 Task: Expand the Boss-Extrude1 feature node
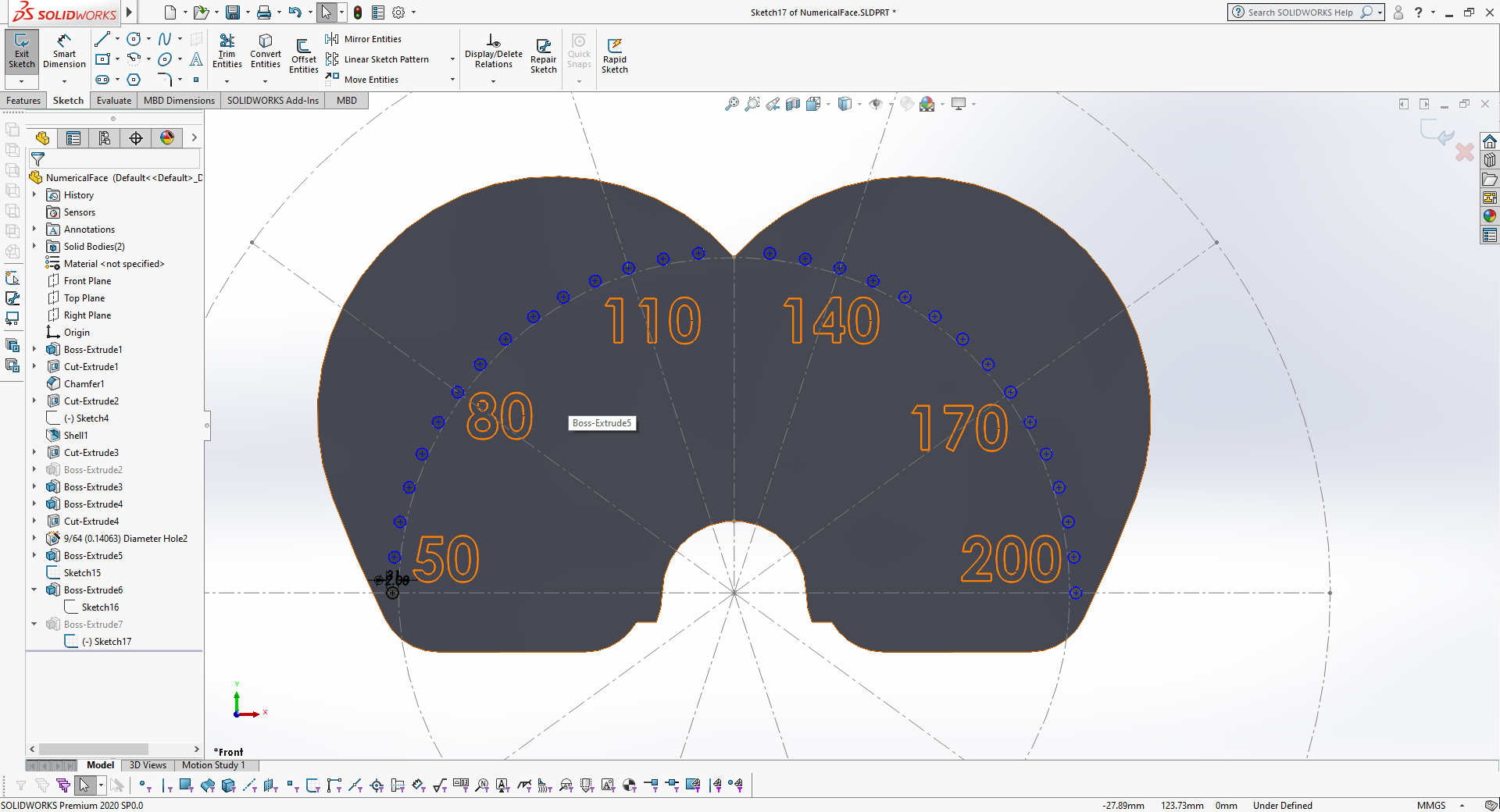click(34, 350)
